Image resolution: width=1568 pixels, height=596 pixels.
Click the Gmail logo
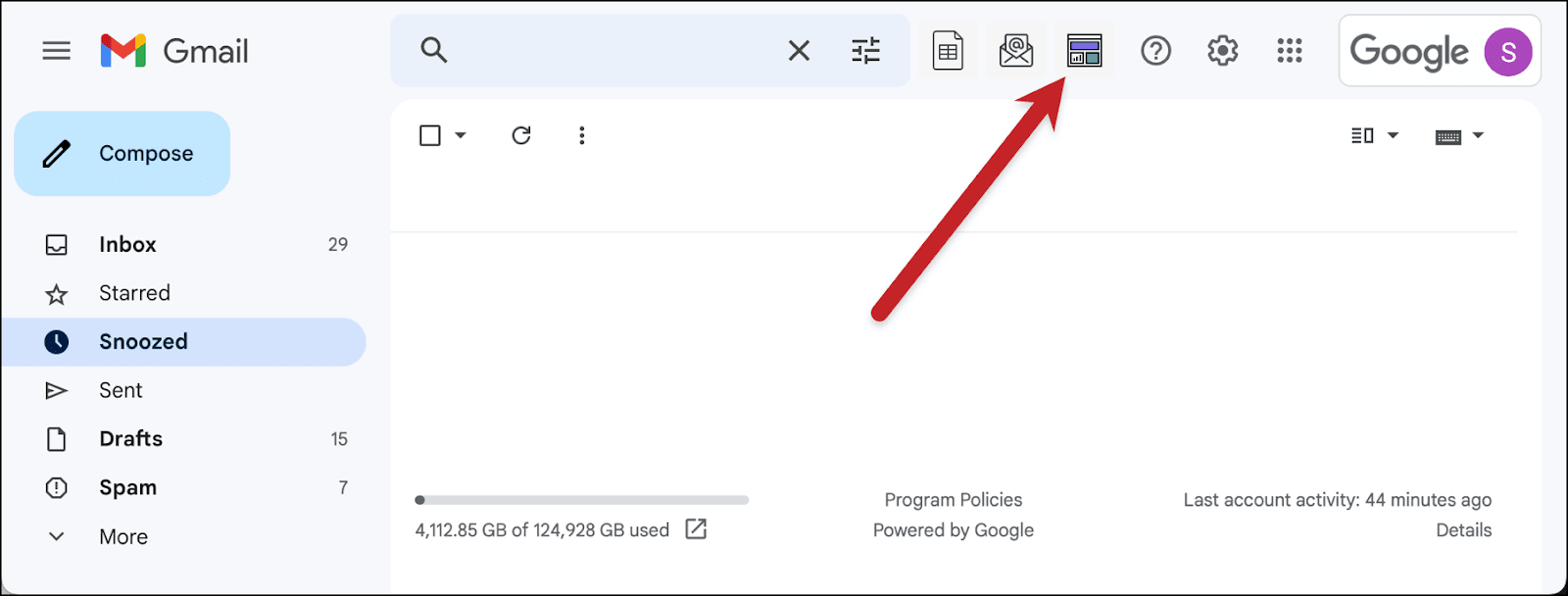coord(174,51)
